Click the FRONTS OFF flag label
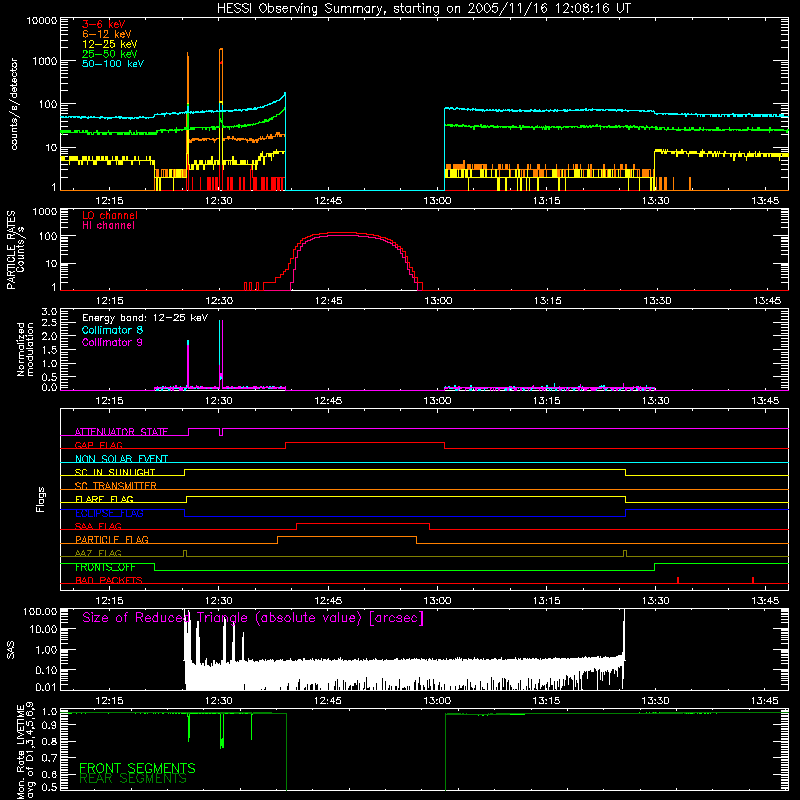Image resolution: width=800 pixels, height=800 pixels. [105, 567]
